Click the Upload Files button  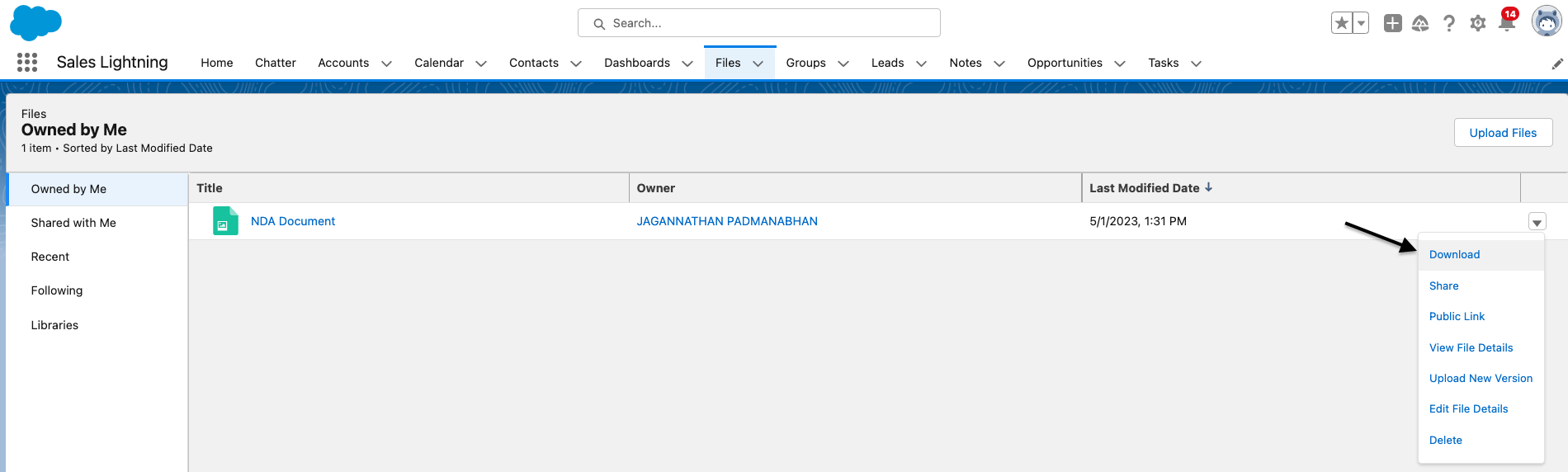tap(1503, 133)
